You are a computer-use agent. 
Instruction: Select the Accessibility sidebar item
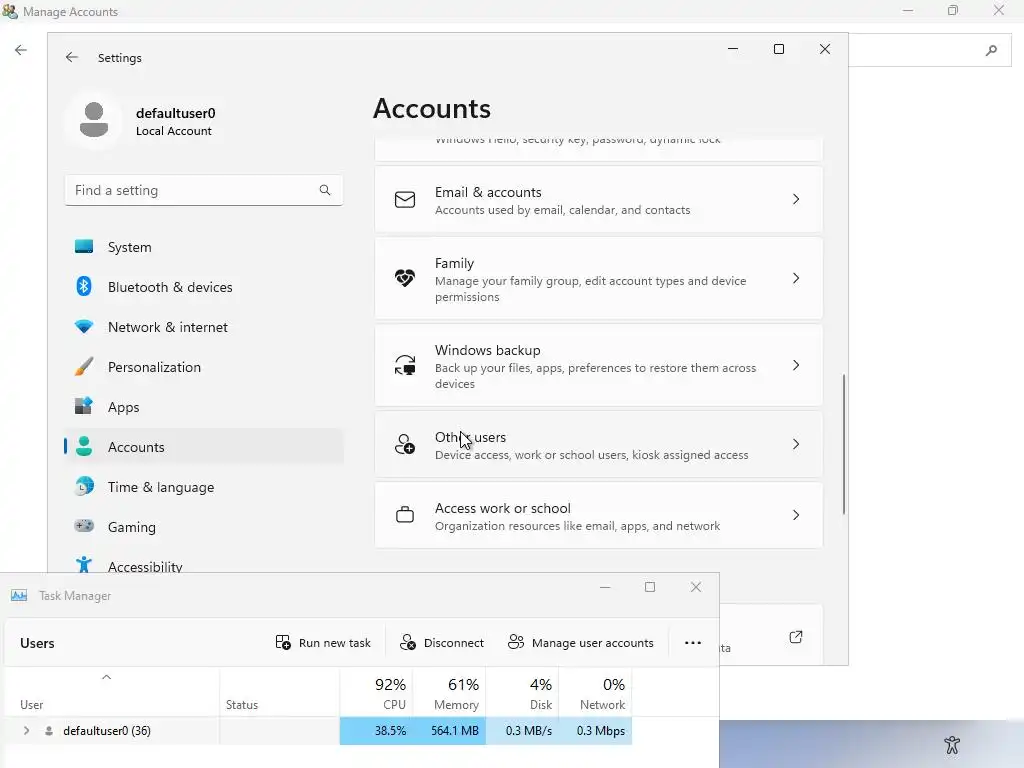coord(204,564)
